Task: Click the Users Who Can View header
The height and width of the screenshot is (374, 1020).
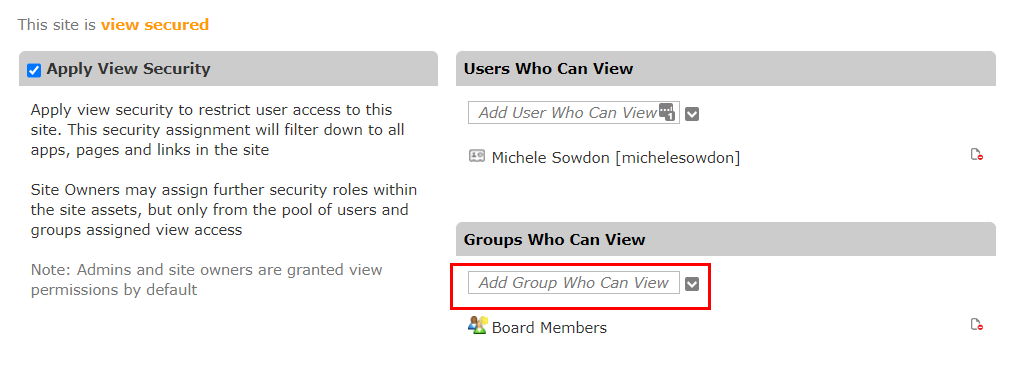Action: [x=548, y=69]
